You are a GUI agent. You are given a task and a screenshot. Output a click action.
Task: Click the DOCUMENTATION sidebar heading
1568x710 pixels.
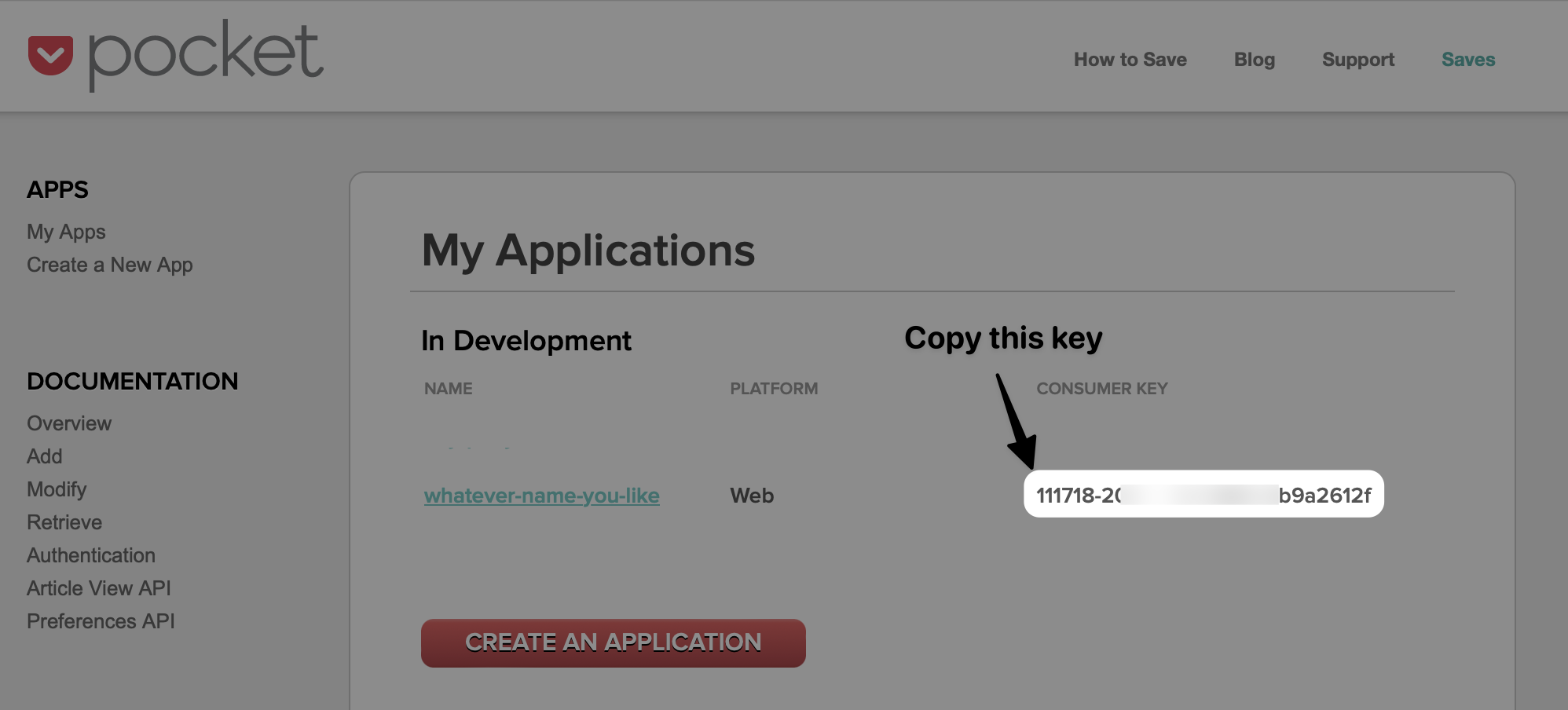[x=132, y=381]
